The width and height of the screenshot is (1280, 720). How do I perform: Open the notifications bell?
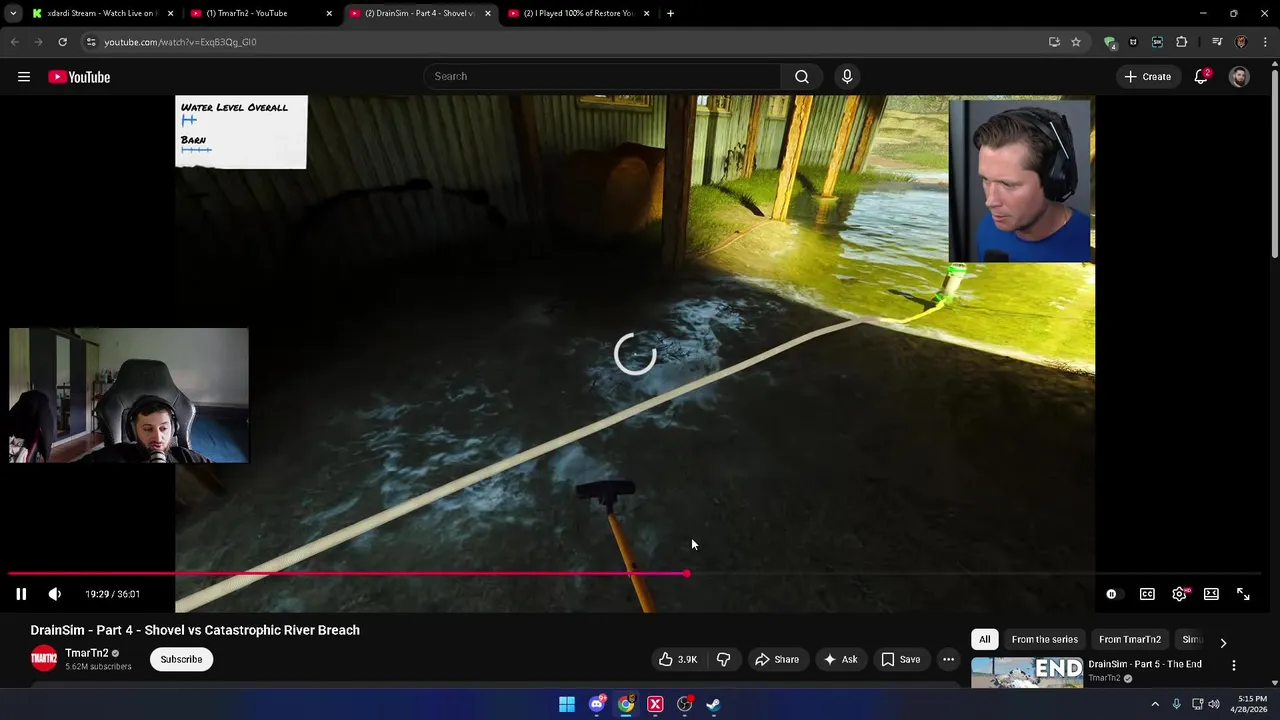coord(1202,76)
